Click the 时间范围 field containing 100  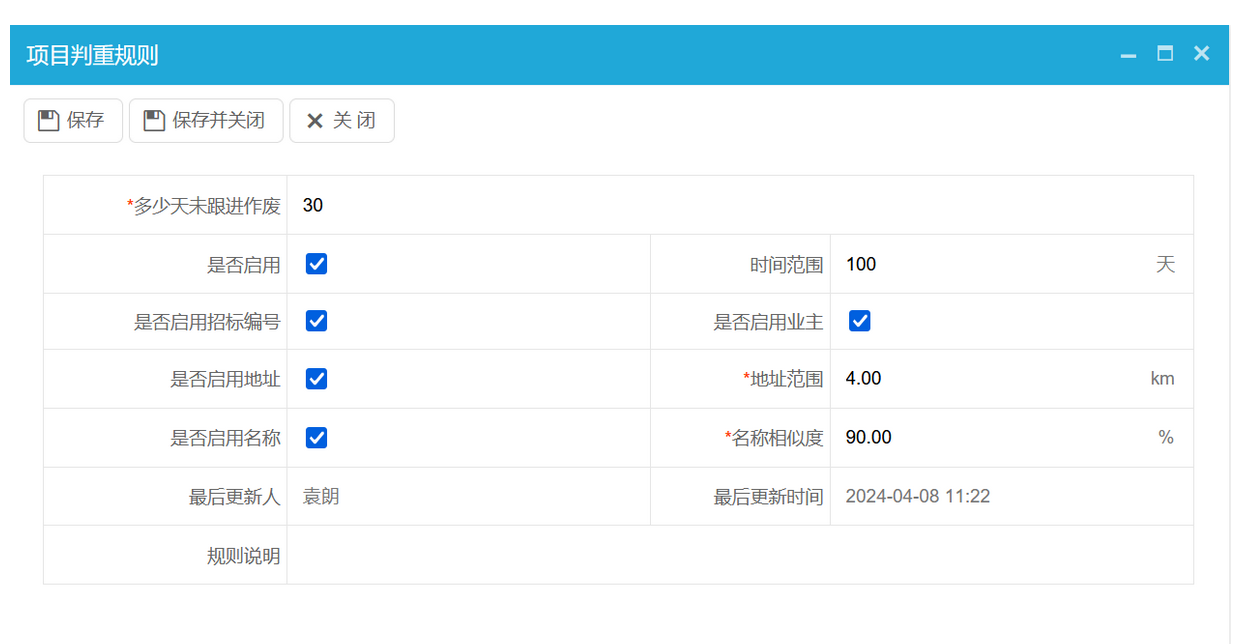click(x=950, y=263)
